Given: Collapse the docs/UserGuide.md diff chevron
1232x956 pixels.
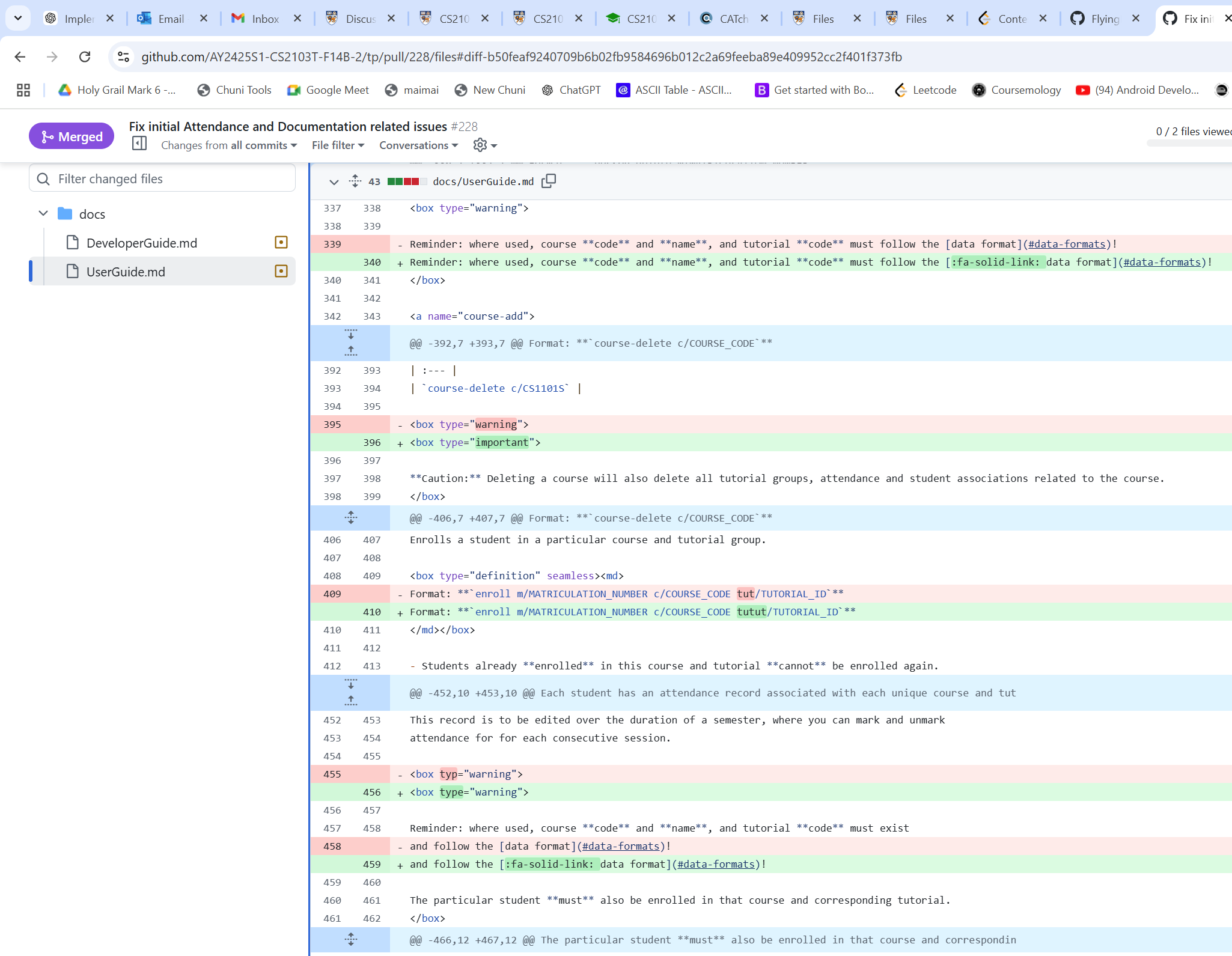Looking at the screenshot, I should point(334,181).
